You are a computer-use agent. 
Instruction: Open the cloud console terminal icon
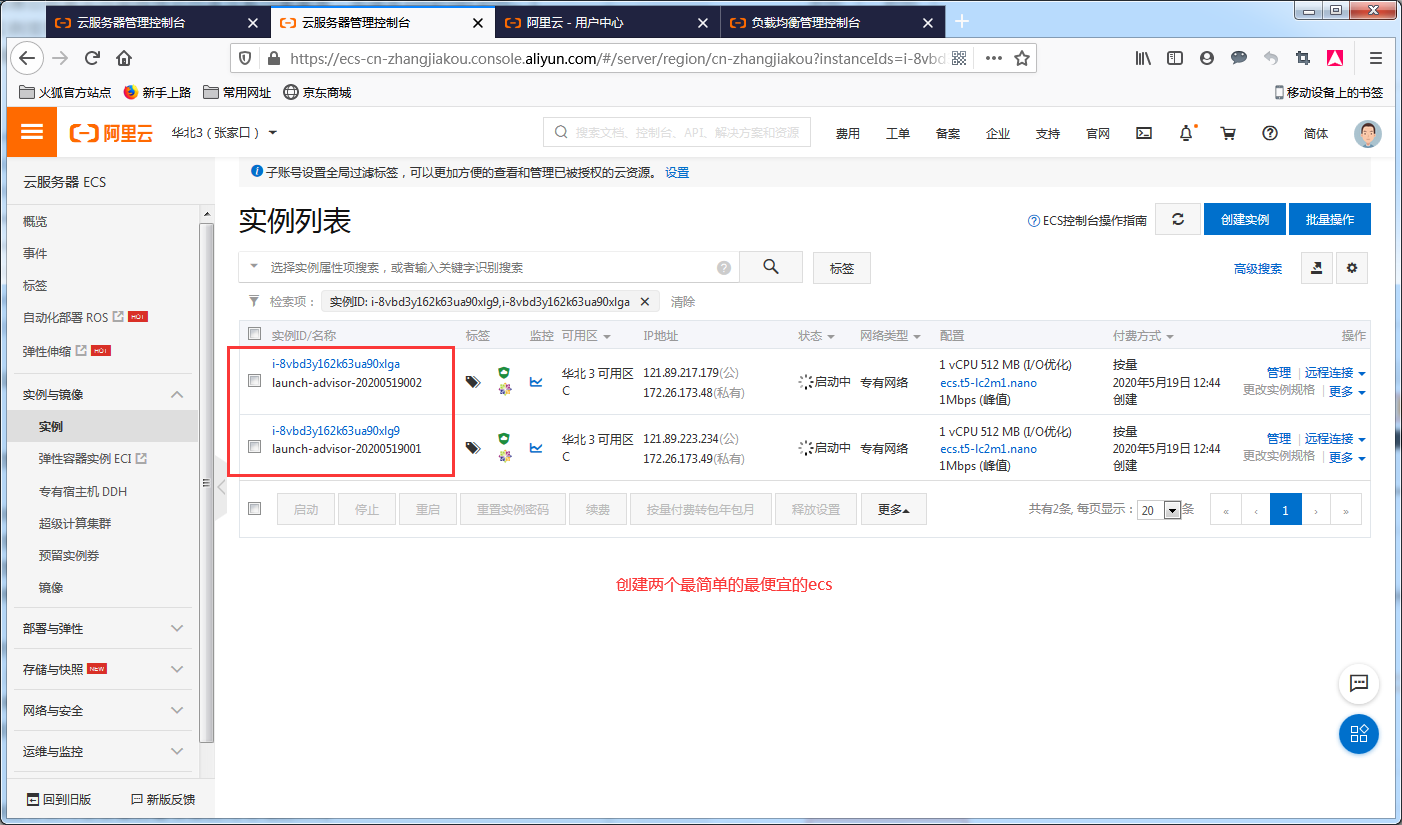[1143, 132]
